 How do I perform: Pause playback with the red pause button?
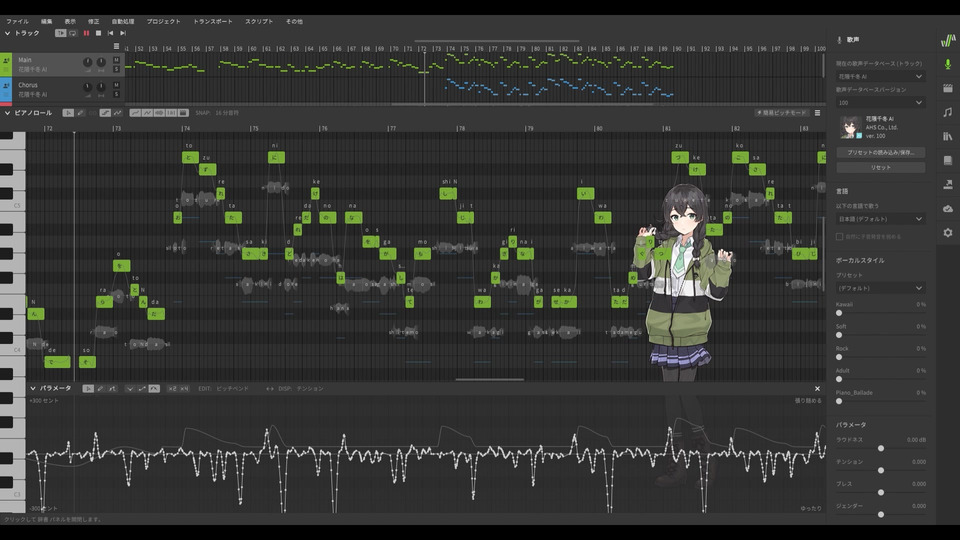[86, 33]
